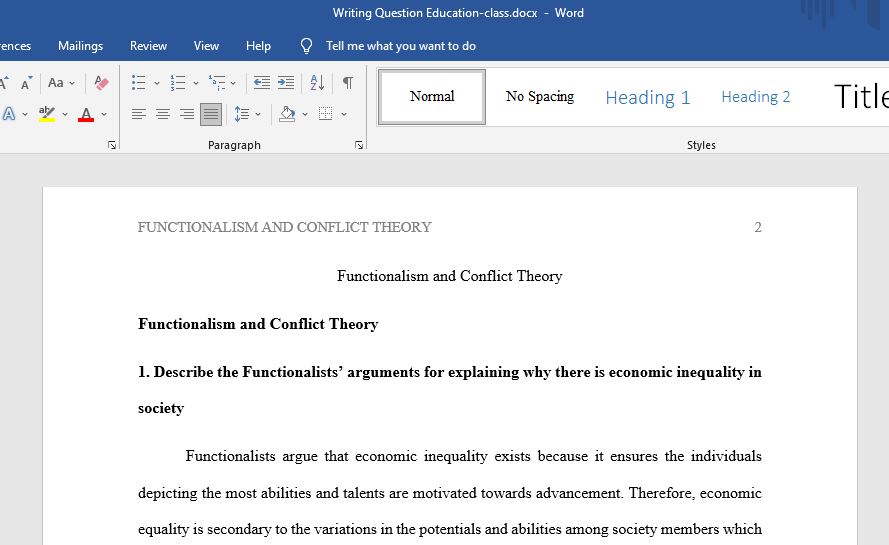This screenshot has height=545, width=889.
Task: Click the Tell me lightbulb icon
Action: tap(306, 46)
